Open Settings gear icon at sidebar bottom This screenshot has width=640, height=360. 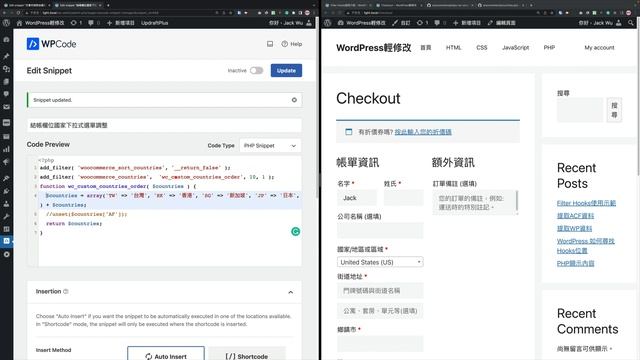[x=6, y=254]
